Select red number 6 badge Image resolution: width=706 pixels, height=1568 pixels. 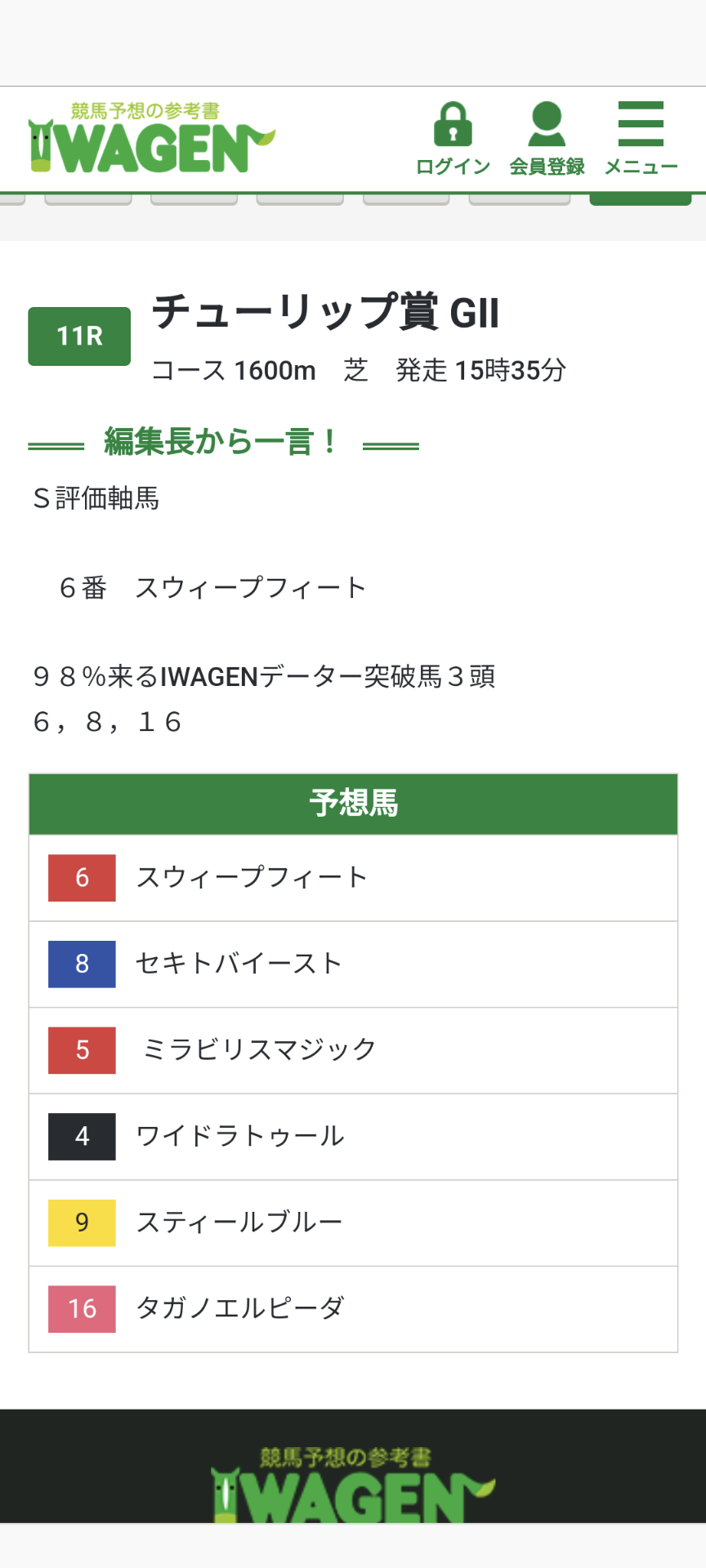82,878
